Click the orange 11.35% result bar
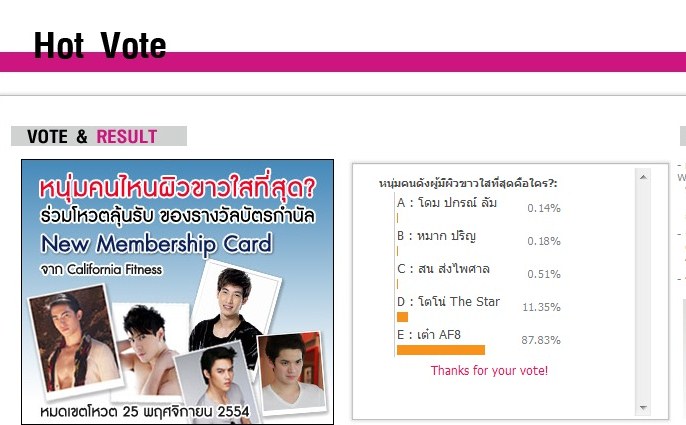Image resolution: width=686 pixels, height=425 pixels. [x=402, y=316]
